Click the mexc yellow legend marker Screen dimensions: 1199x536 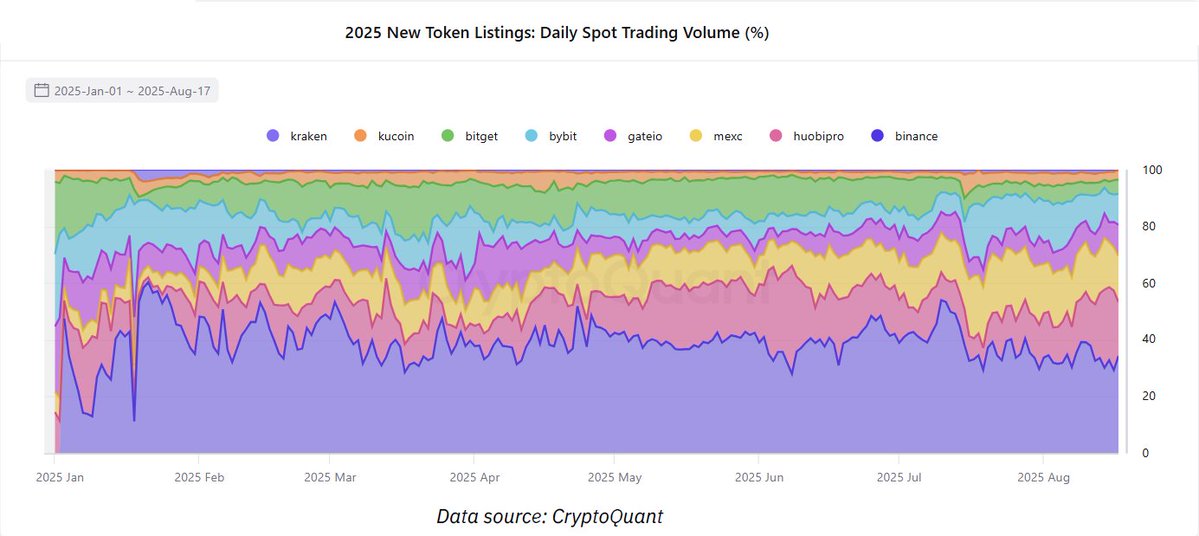[x=696, y=136]
